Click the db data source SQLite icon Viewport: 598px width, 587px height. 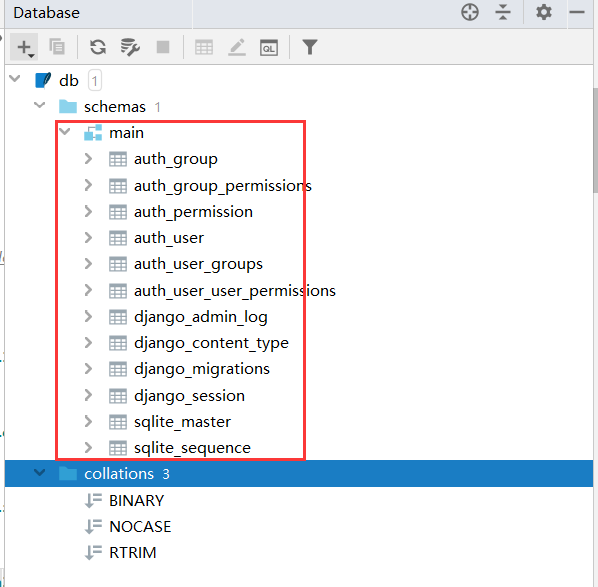(43, 80)
